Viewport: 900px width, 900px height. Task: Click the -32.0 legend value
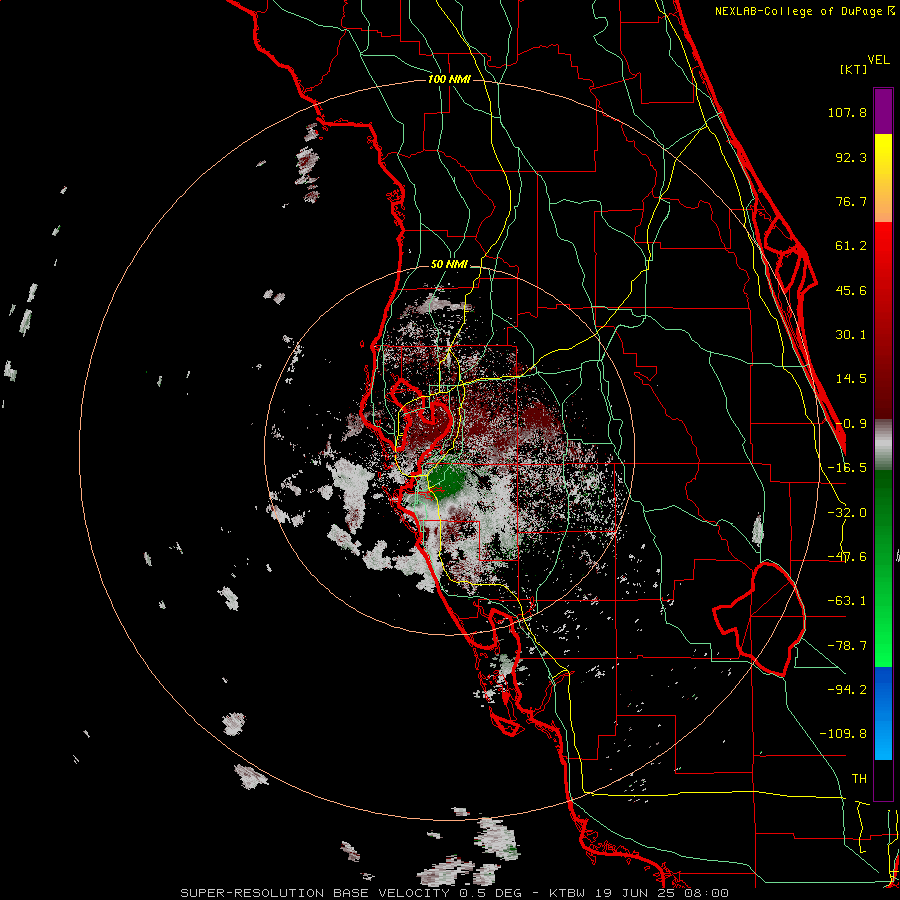point(847,513)
